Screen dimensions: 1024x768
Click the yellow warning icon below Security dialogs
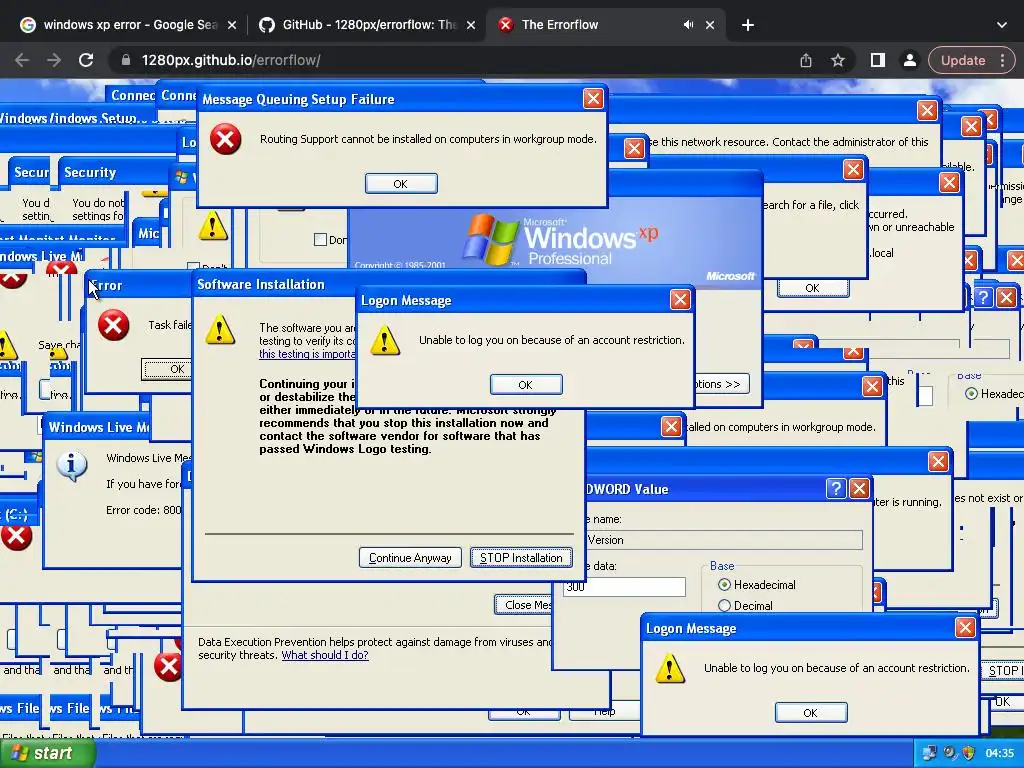pyautogui.click(x=213, y=226)
